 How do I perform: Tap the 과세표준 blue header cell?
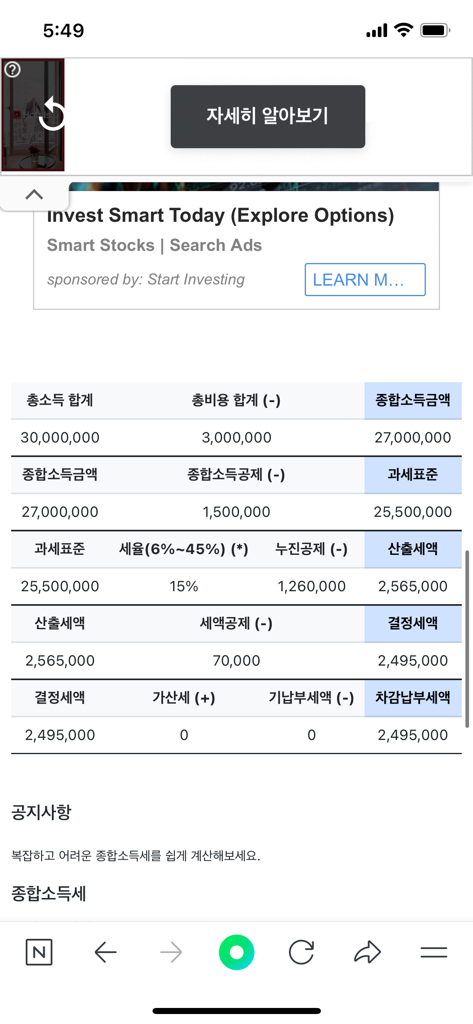click(x=413, y=475)
